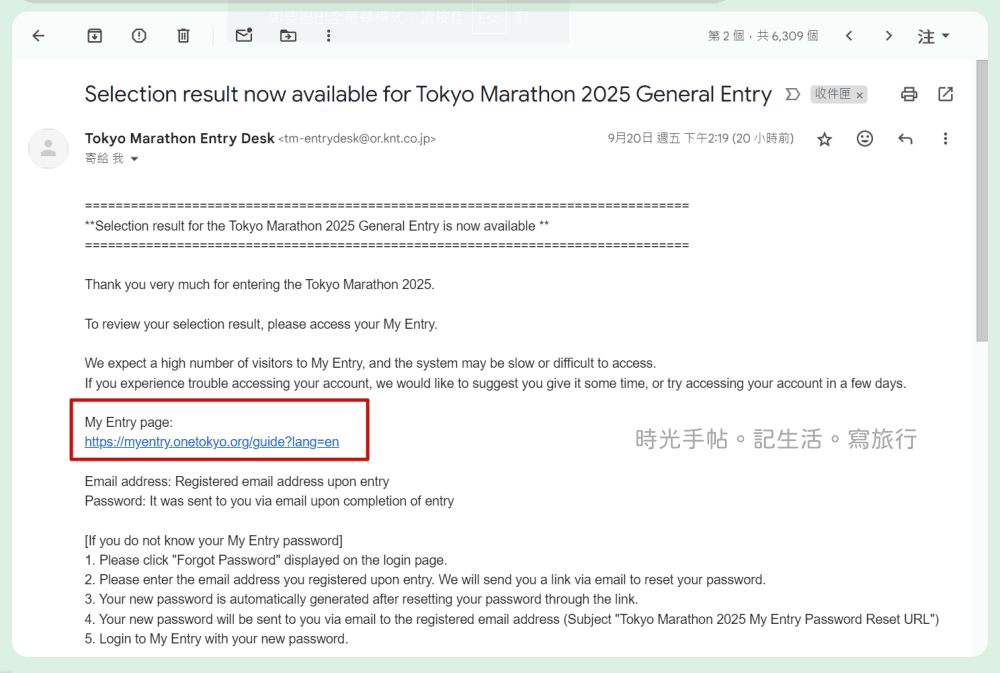Delete the email with the trash icon
This screenshot has width=1000, height=673.
183,36
